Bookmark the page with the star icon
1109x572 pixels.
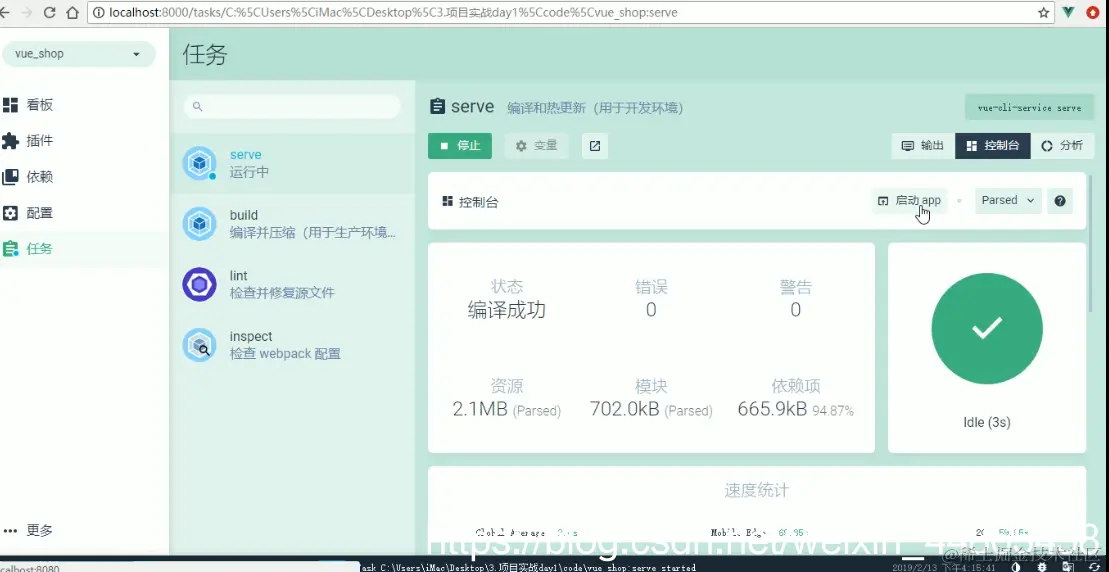pyautogui.click(x=1043, y=12)
